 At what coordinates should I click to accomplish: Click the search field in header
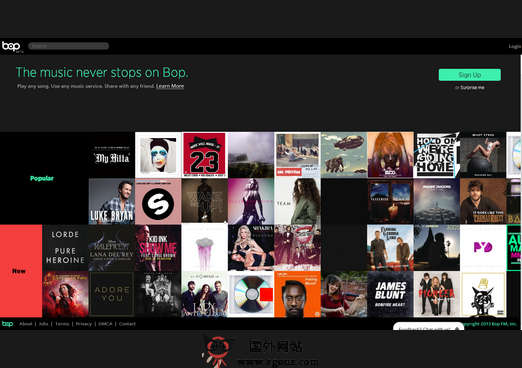(68, 46)
